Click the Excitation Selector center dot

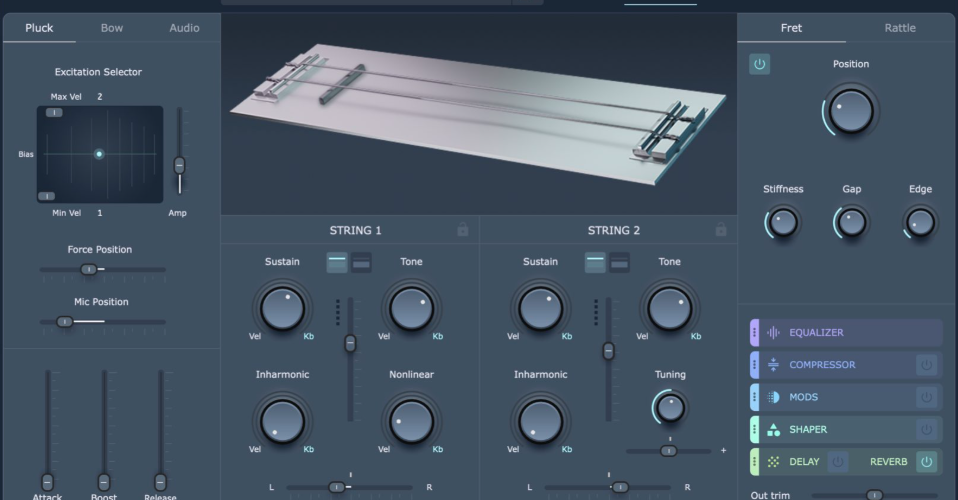coord(99,154)
